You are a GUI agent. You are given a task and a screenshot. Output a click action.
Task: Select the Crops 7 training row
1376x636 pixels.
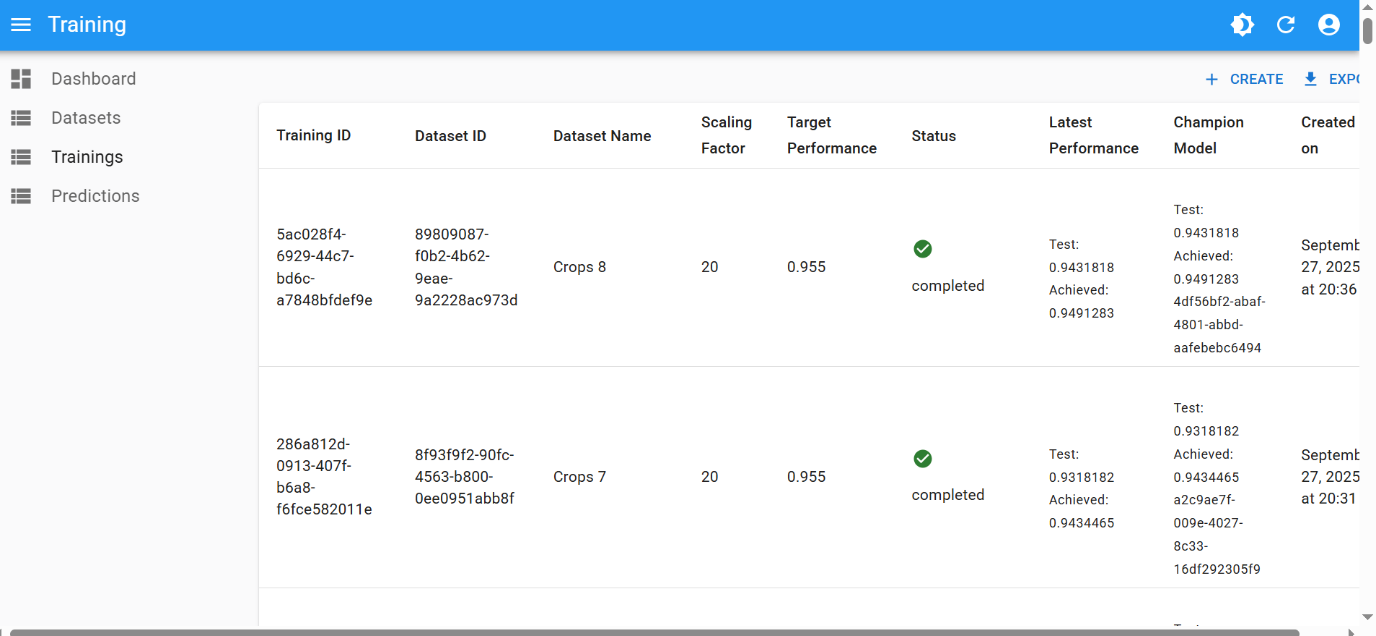pyautogui.click(x=580, y=477)
